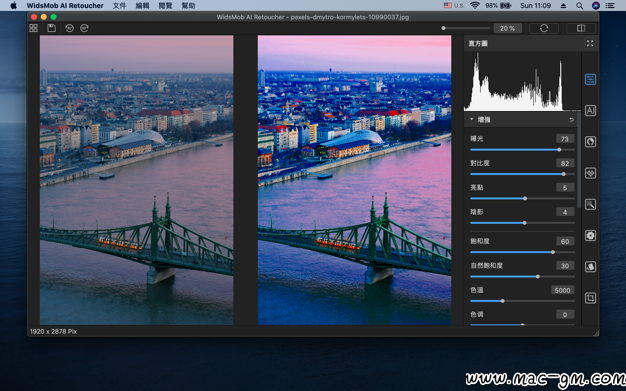Toggle the before/after split compare view
The image size is (626, 391).
[581, 28]
